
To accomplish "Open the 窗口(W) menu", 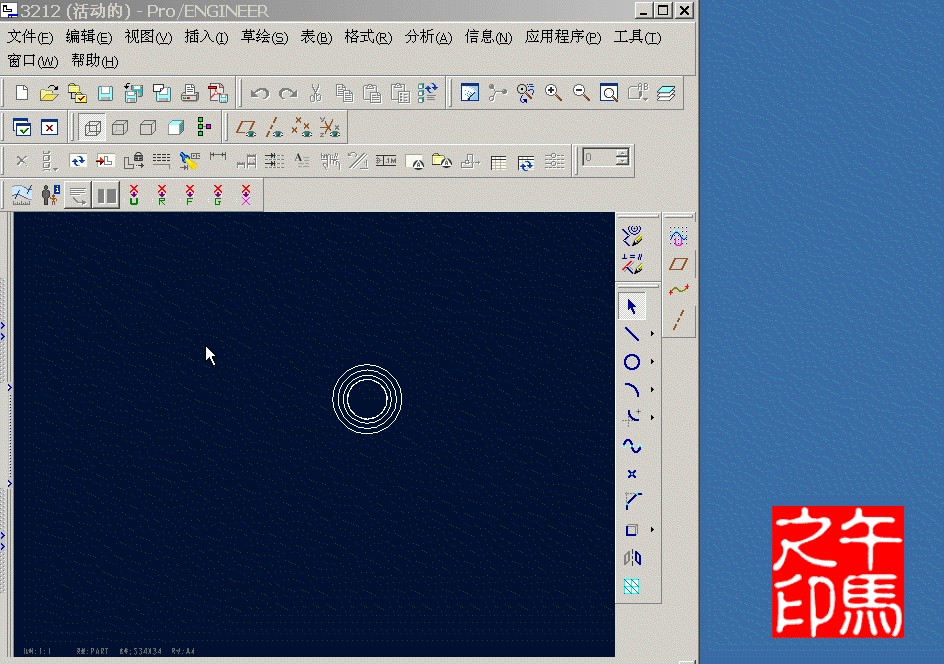I will coord(33,61).
